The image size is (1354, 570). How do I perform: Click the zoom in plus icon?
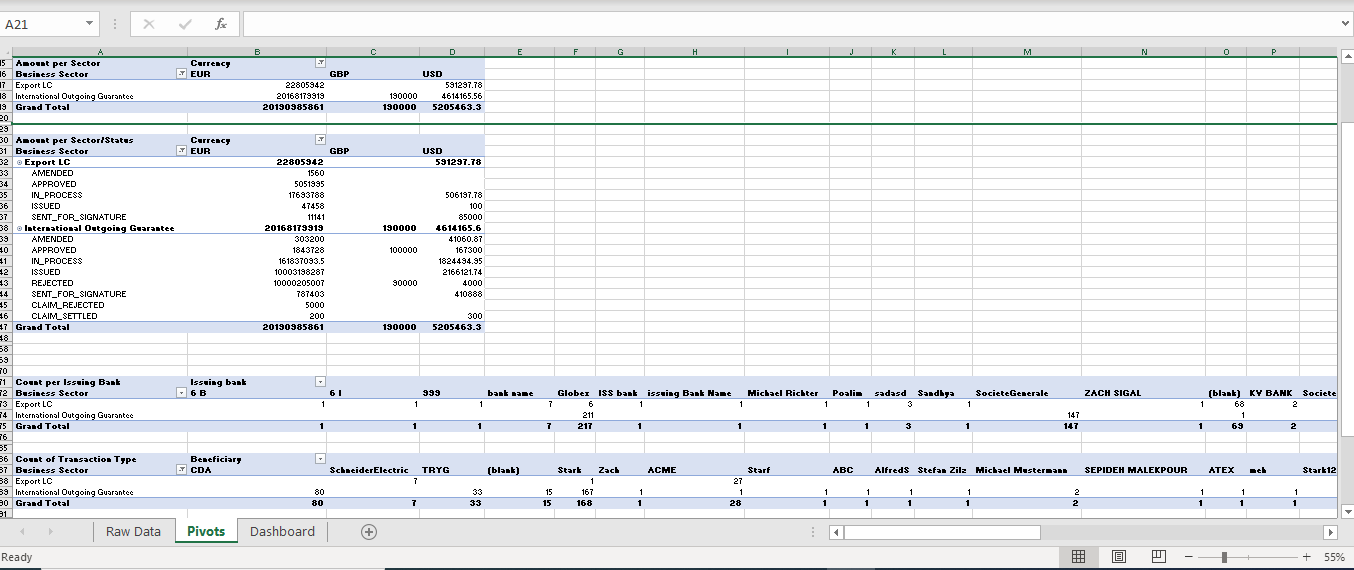tap(1306, 557)
